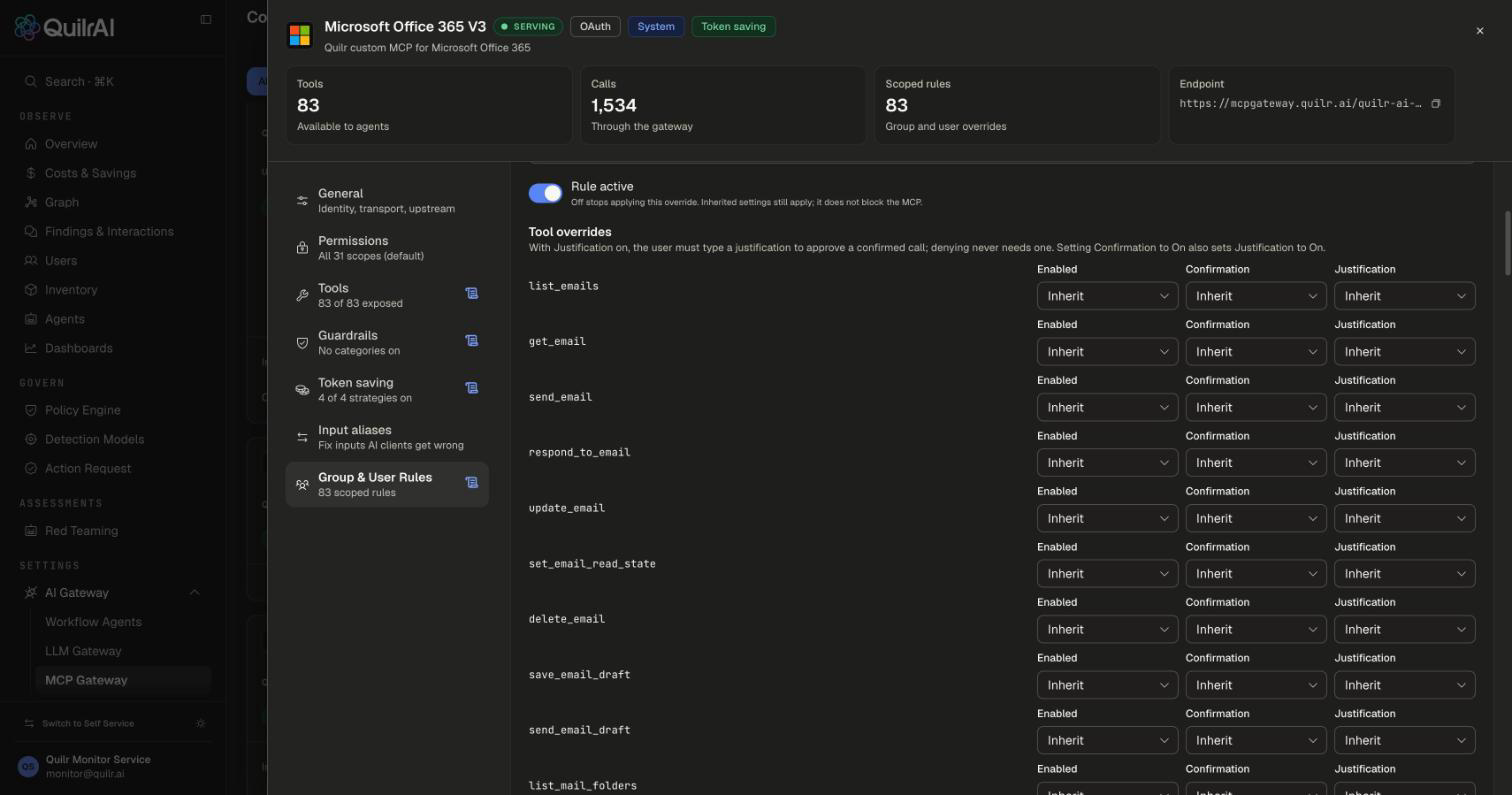This screenshot has width=1512, height=795.
Task: Click the scoped-rules badge icon beside Guardrails
Action: click(471, 341)
